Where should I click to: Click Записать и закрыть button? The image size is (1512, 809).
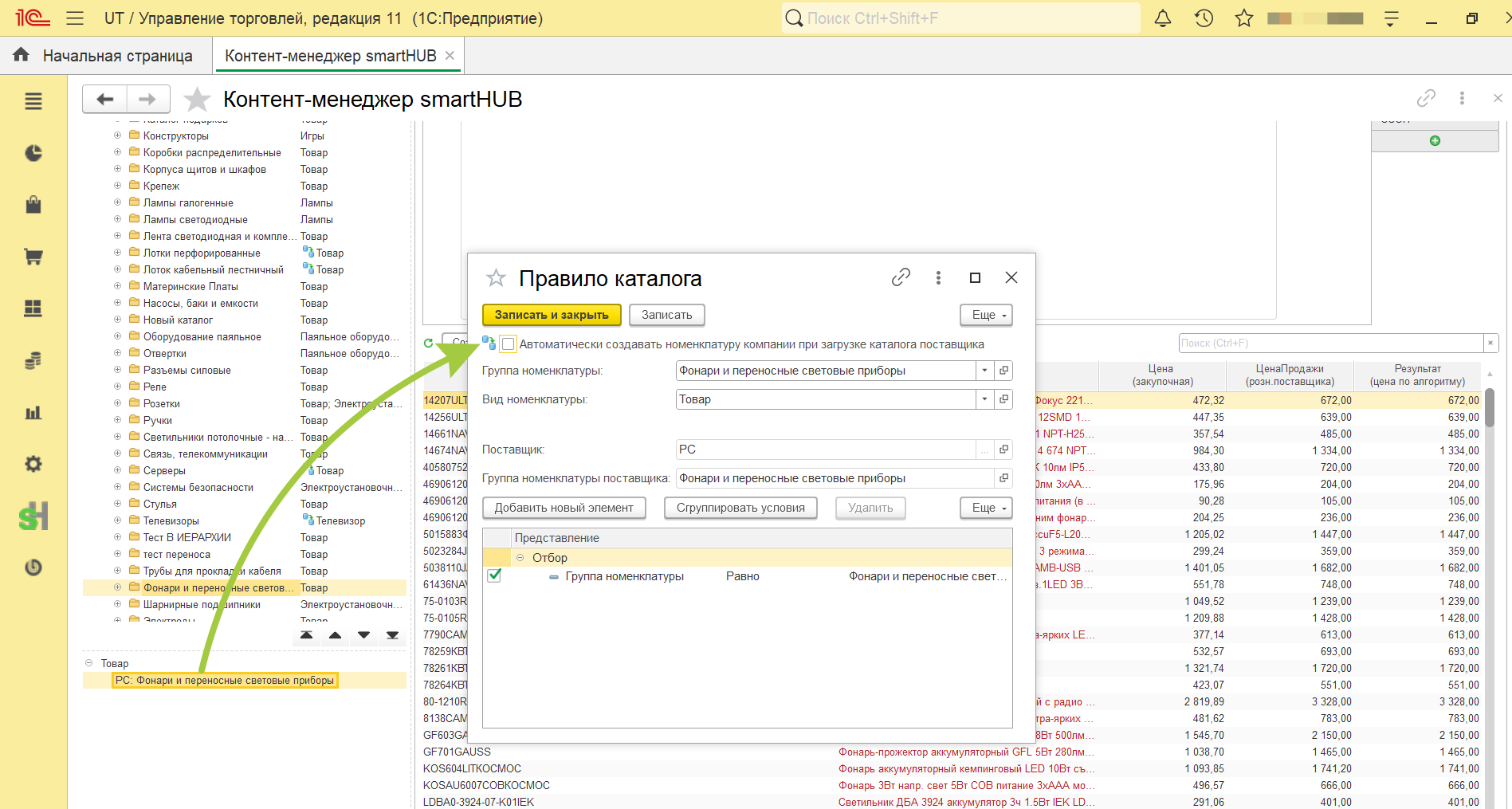coord(552,315)
